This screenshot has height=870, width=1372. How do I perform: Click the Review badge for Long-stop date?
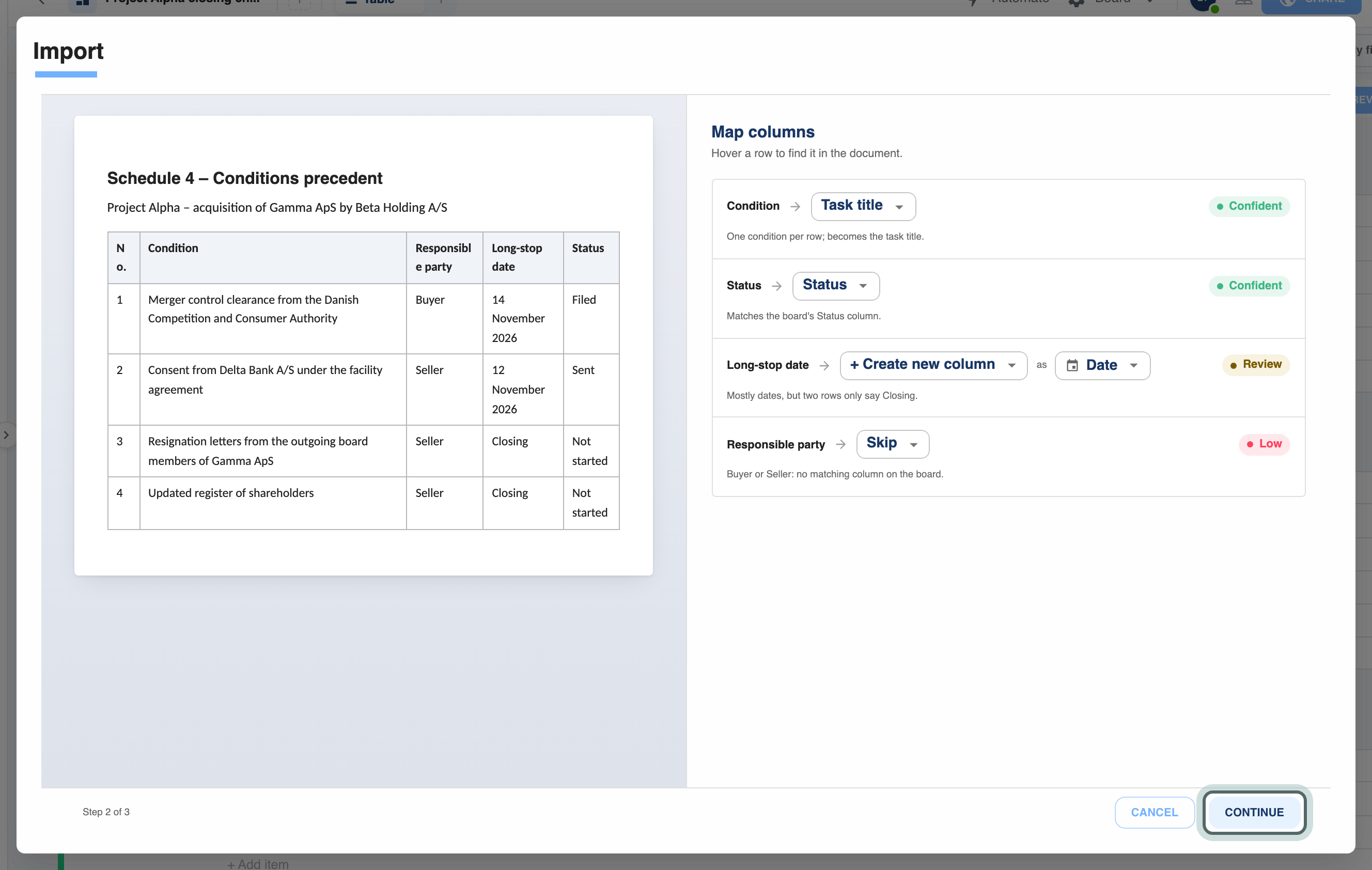click(x=1255, y=365)
